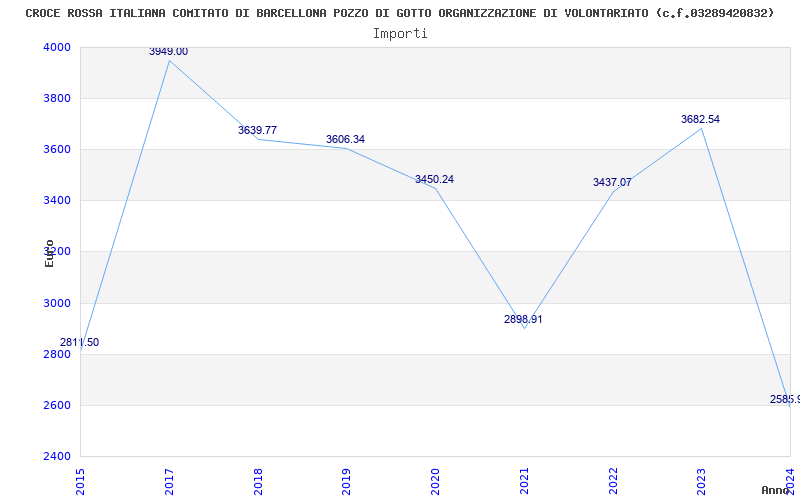Select the 3450.24 value for 2020

[x=434, y=179]
